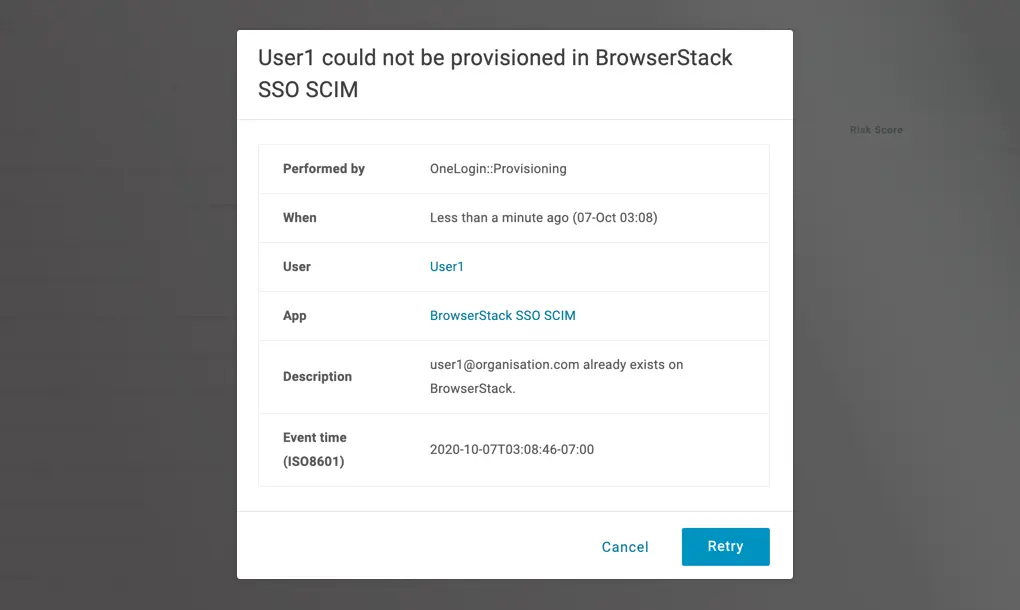Click the "(ISO8601)" label text
This screenshot has height=610, width=1020.
click(x=314, y=462)
